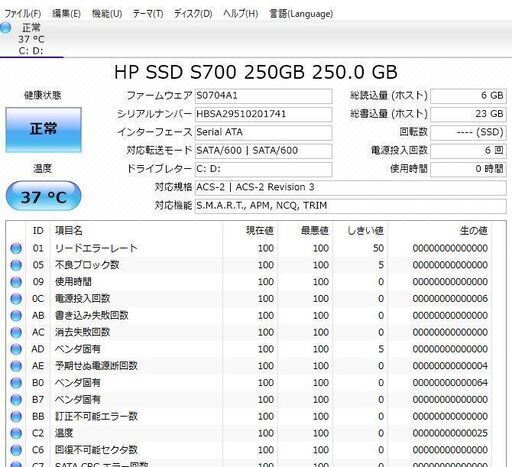Click raw value 000000000006
Image resolution: width=512 pixels, height=467 pixels.
tap(450, 299)
